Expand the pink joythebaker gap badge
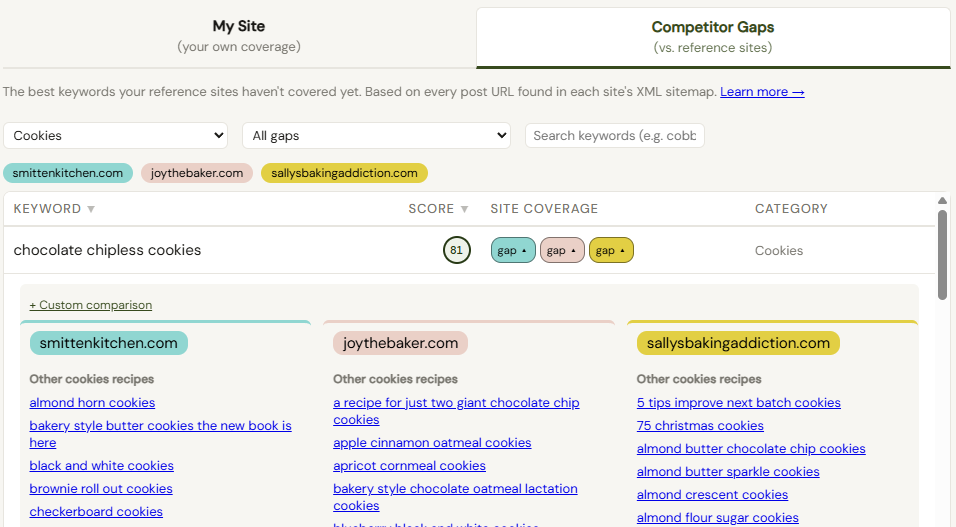Screen dimensions: 956x527 click(x=562, y=250)
